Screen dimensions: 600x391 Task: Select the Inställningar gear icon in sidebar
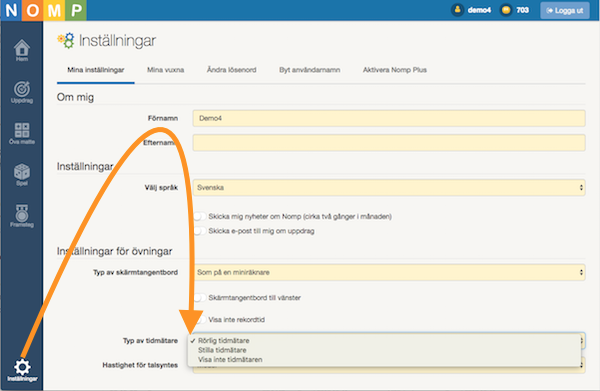point(22,370)
